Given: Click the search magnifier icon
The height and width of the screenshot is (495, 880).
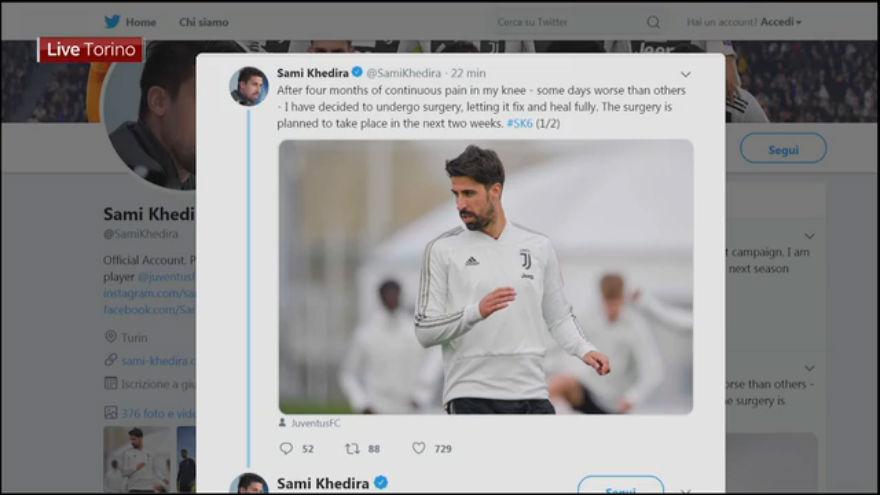Looking at the screenshot, I should click(x=653, y=22).
